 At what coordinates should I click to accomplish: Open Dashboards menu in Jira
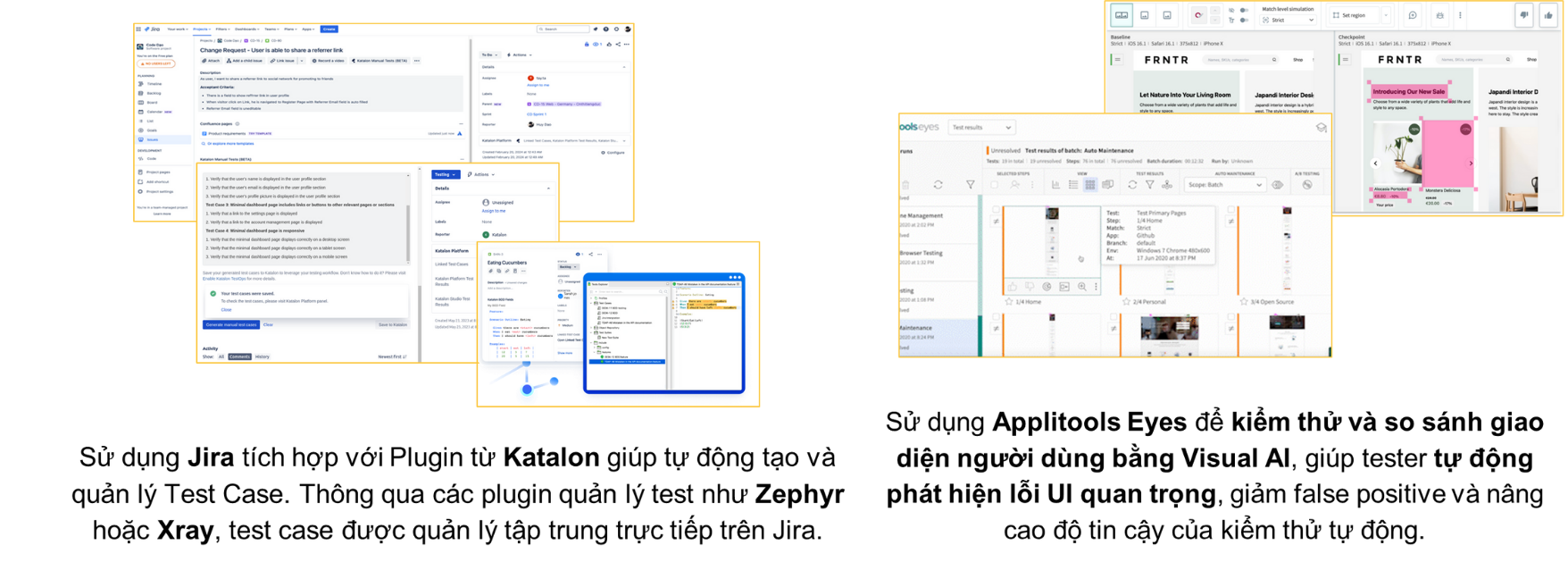[247, 29]
